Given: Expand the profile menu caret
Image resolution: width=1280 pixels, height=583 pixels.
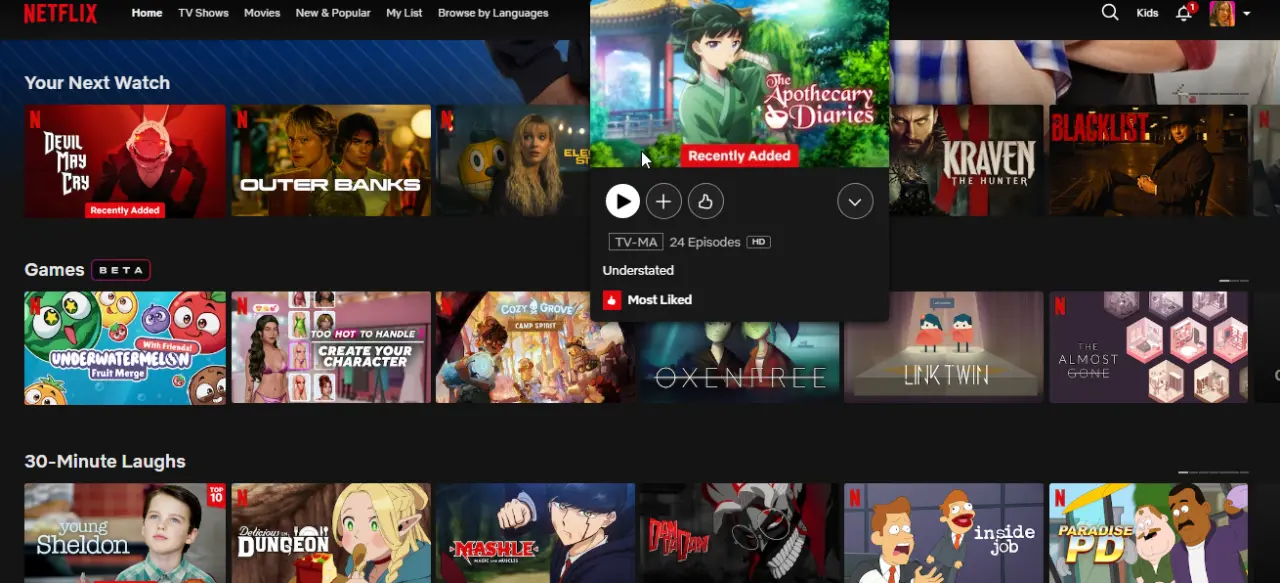Looking at the screenshot, I should (x=1247, y=14).
